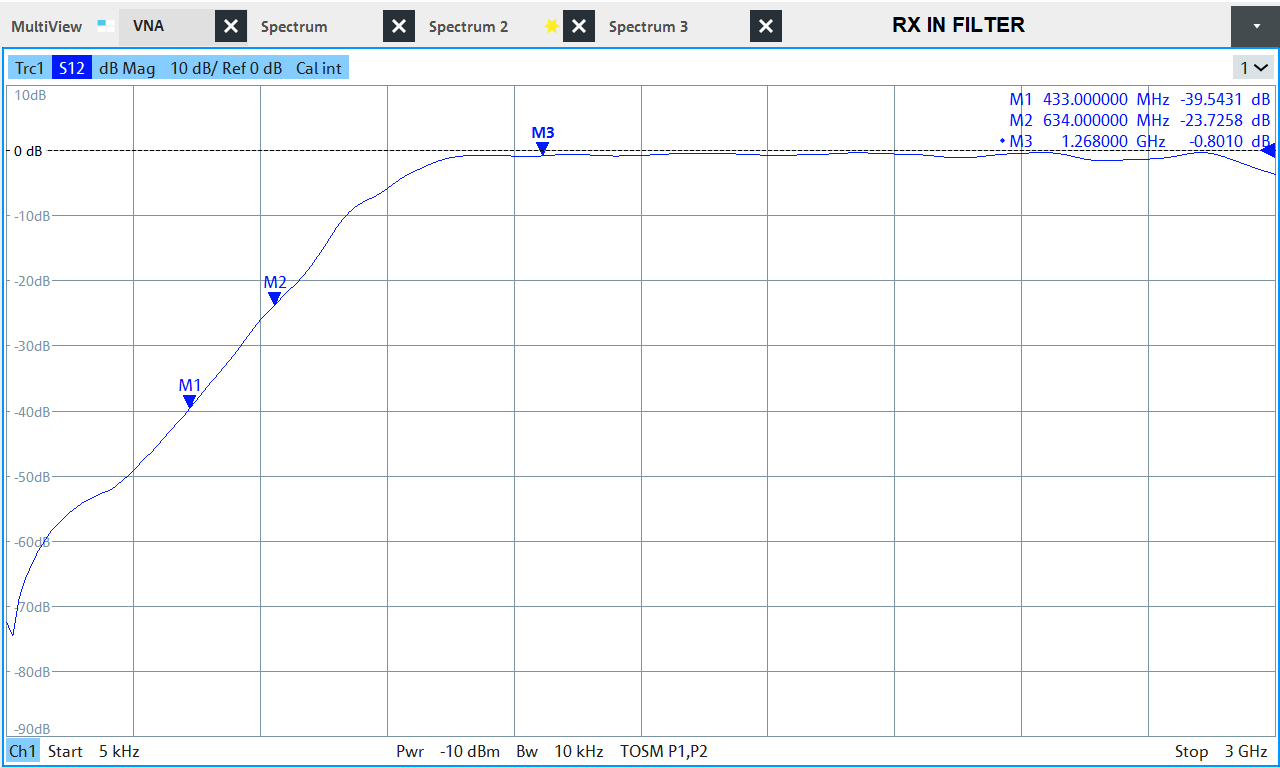Switch to the MultiView tab

[47, 27]
